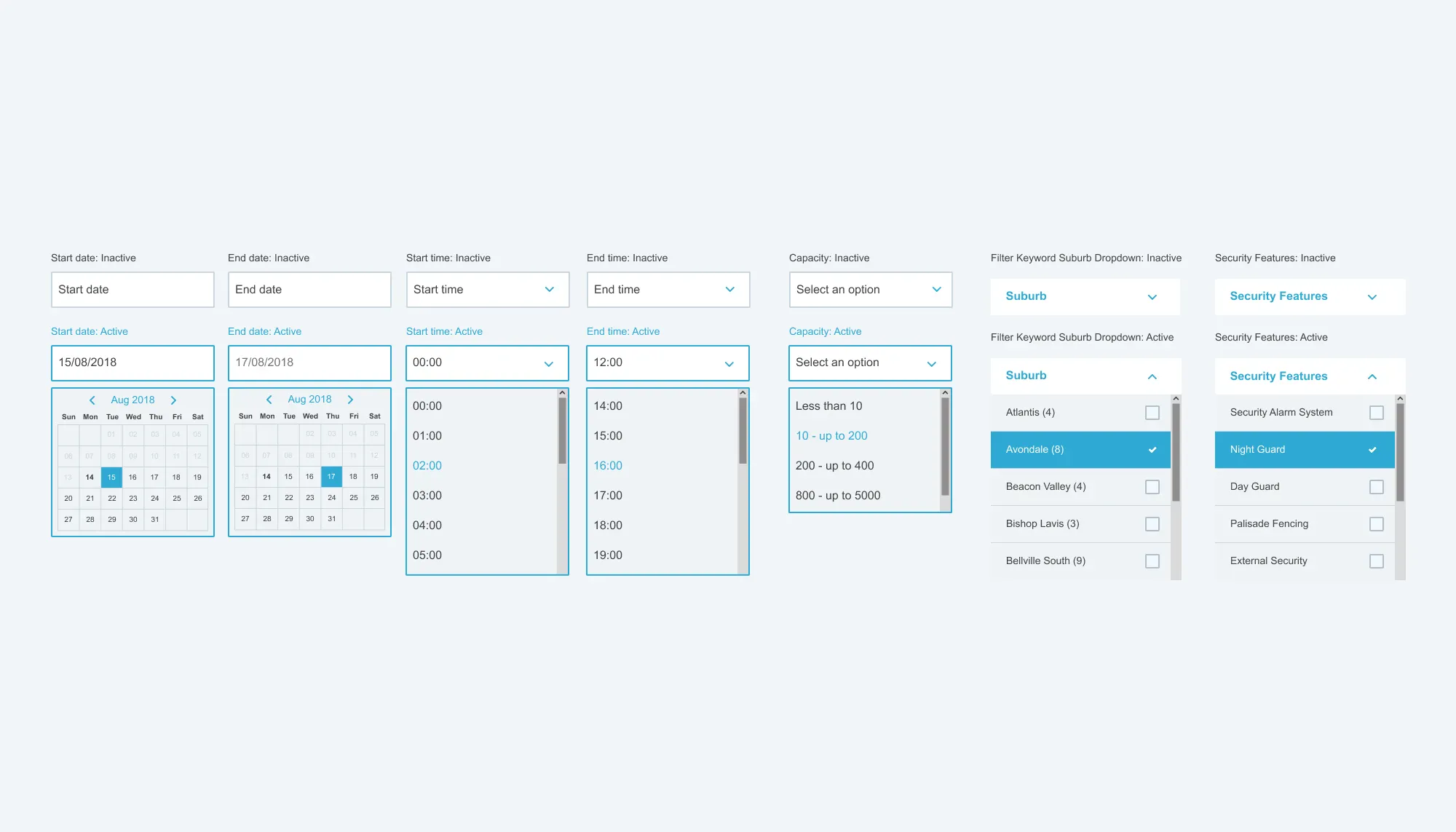Screen dimensions: 1456x832
Task: Tick the Day Guard checkbox
Action: click(1376, 487)
